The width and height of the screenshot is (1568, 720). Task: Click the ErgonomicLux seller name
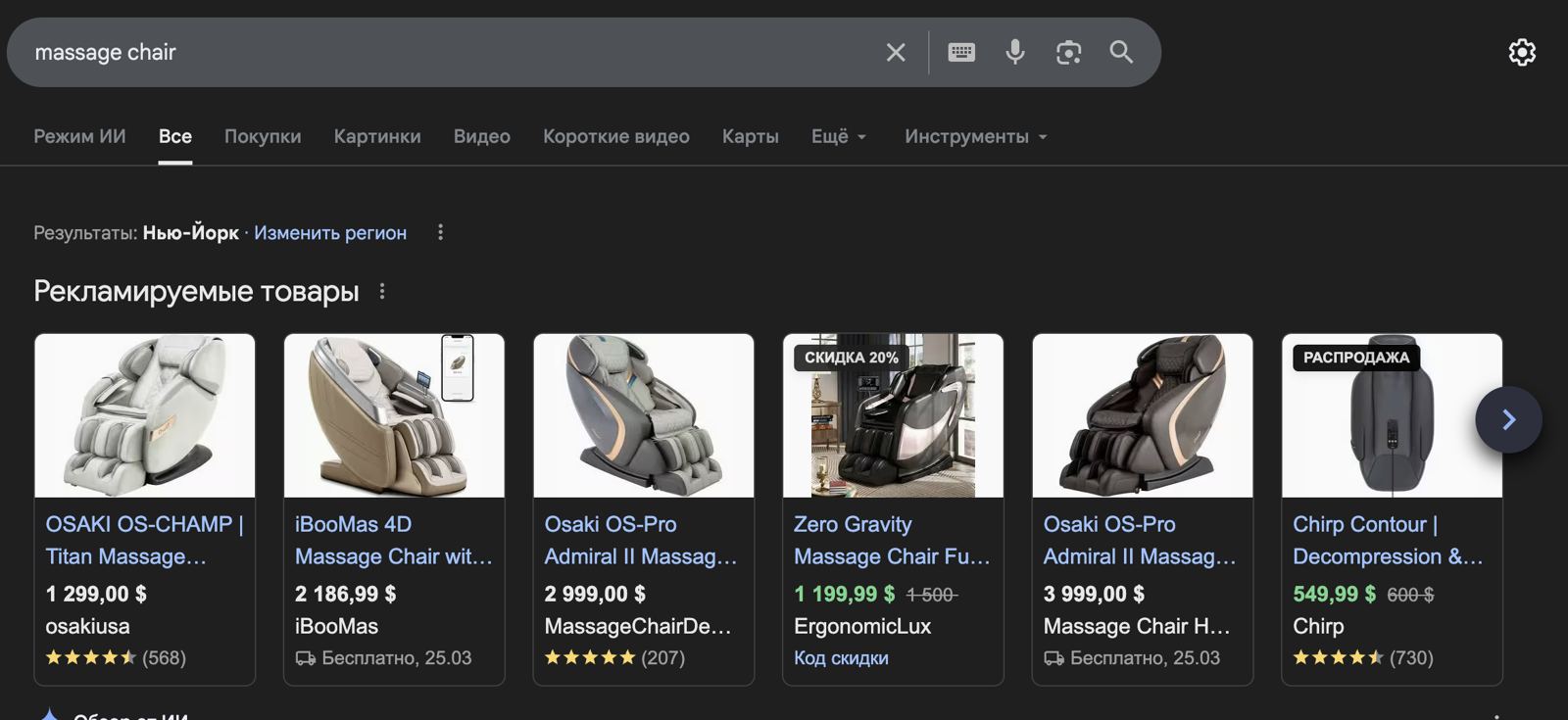[862, 626]
